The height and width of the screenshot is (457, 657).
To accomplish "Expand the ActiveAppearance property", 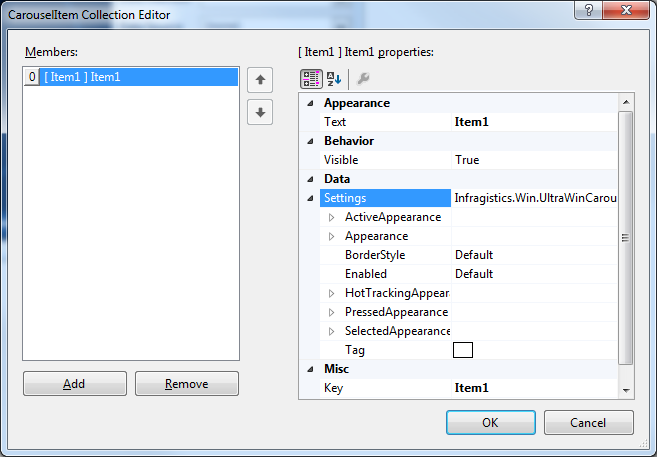I will (333, 217).
